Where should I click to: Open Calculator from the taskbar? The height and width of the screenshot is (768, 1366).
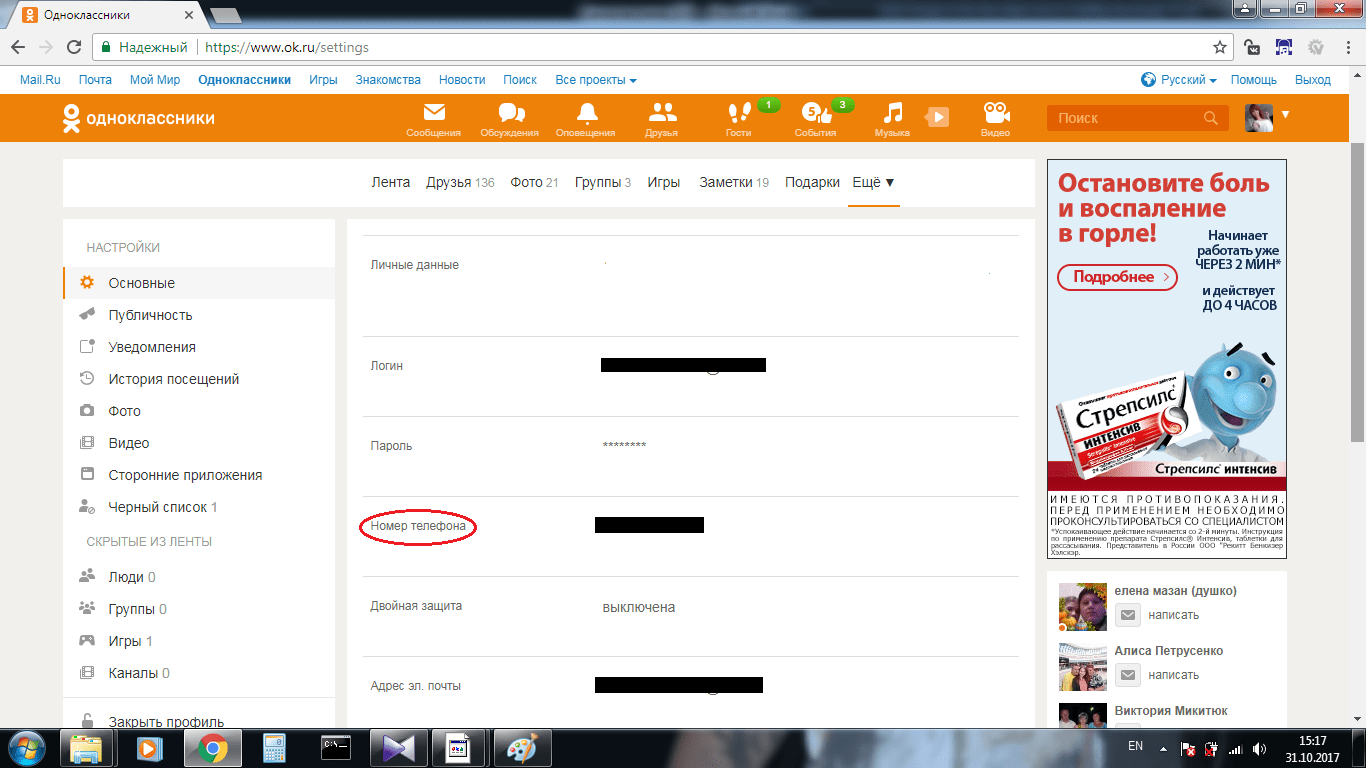(x=274, y=747)
